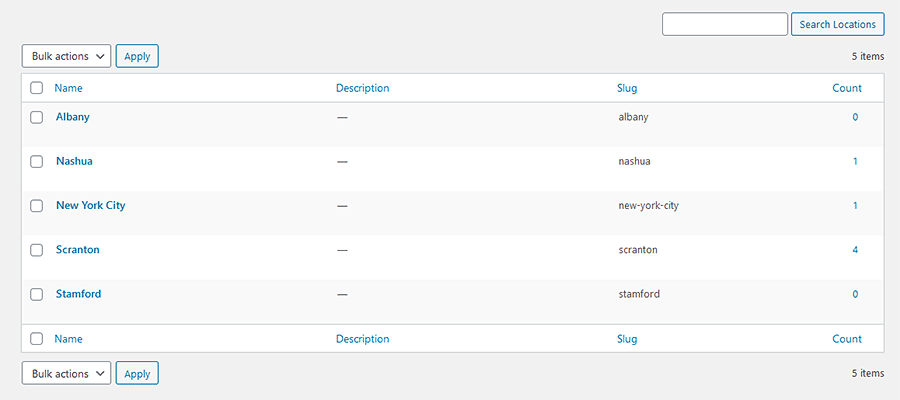Image resolution: width=900 pixels, height=400 pixels.
Task: Open the Albany location link
Action: click(73, 117)
